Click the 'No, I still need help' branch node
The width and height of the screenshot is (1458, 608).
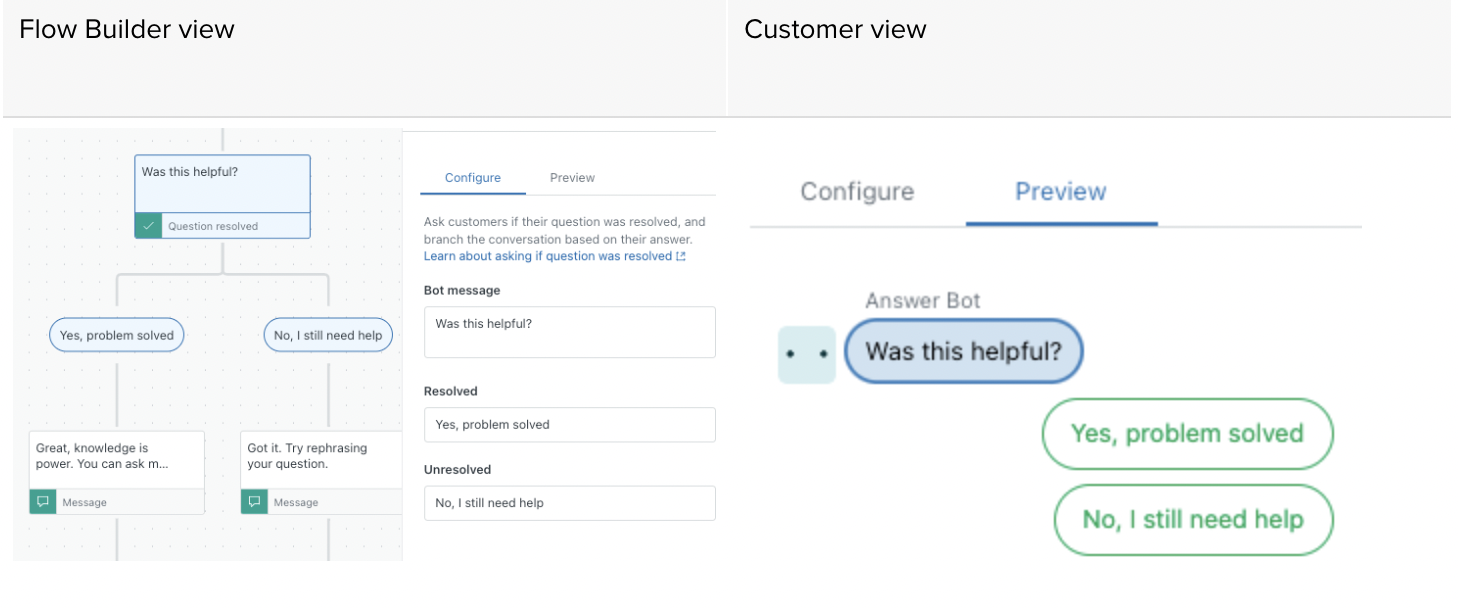(327, 334)
